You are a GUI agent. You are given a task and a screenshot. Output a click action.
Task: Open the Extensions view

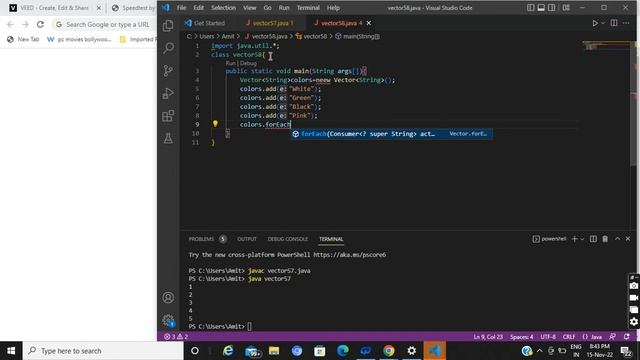(x=168, y=116)
